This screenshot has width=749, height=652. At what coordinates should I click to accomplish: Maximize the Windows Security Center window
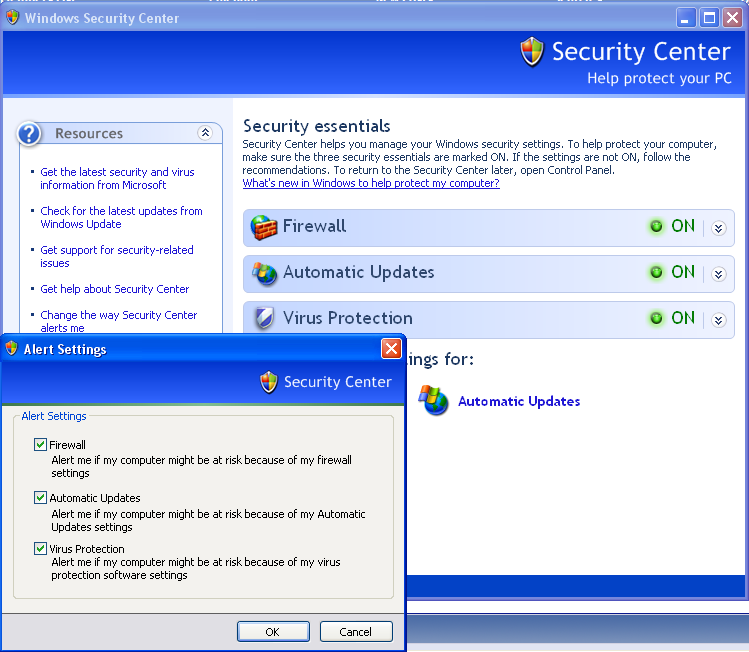(709, 18)
